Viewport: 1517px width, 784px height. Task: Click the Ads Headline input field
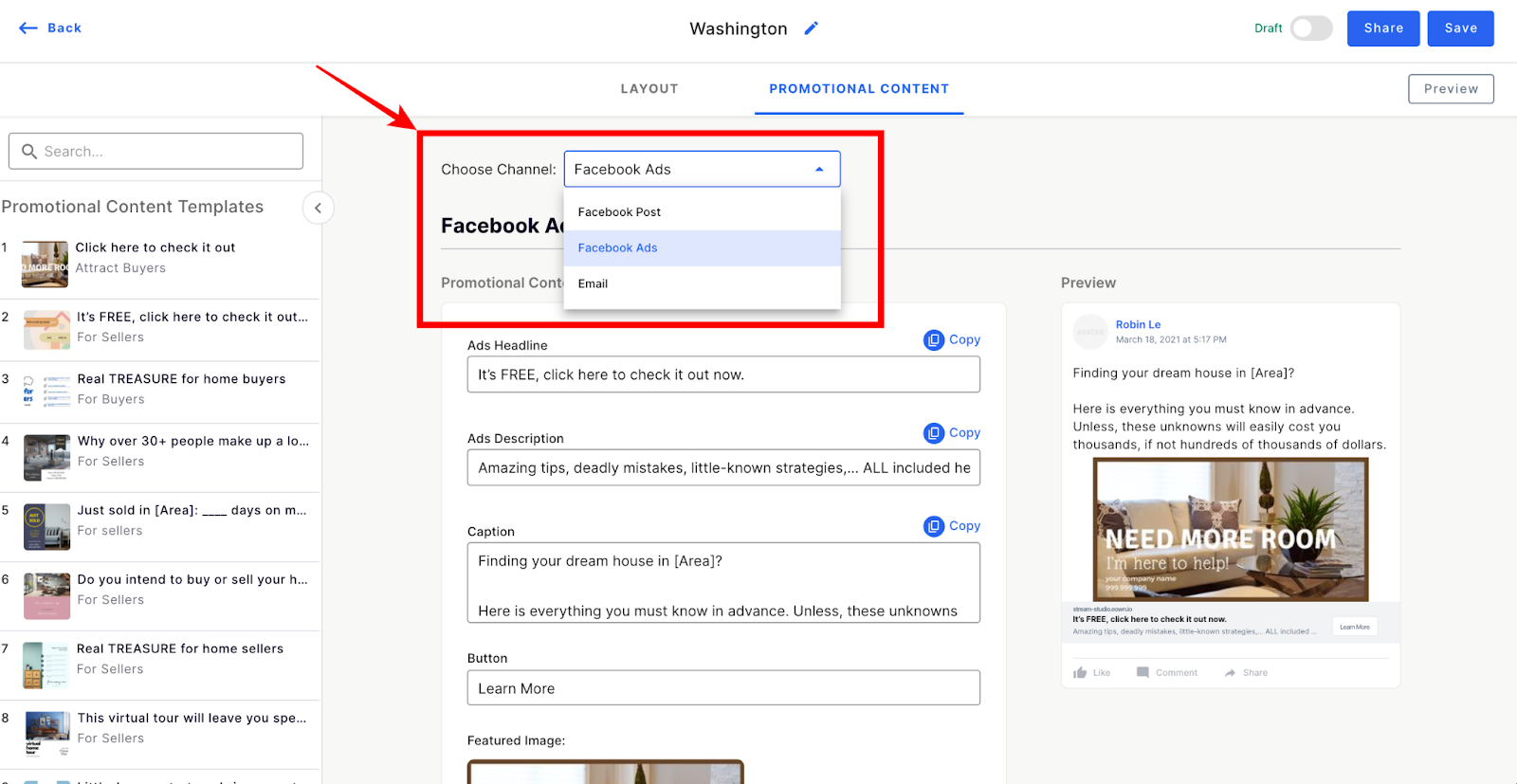coord(723,374)
